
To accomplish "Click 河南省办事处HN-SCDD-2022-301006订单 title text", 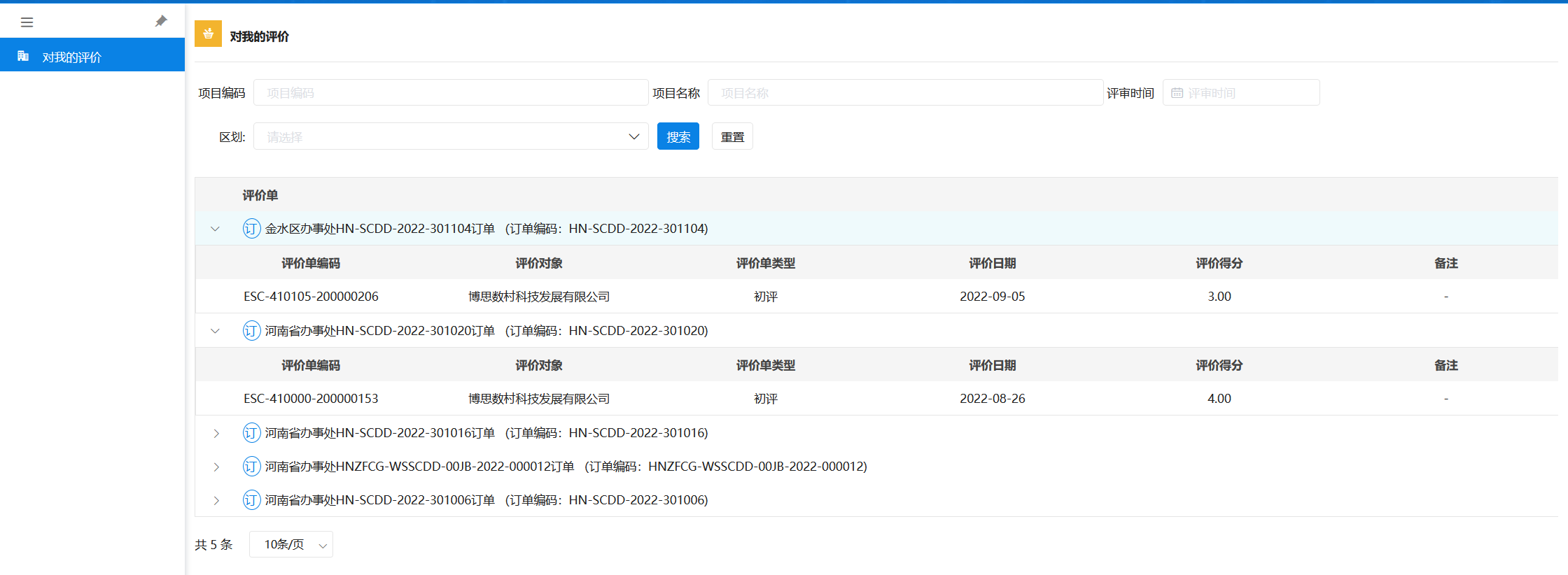I will pos(380,500).
